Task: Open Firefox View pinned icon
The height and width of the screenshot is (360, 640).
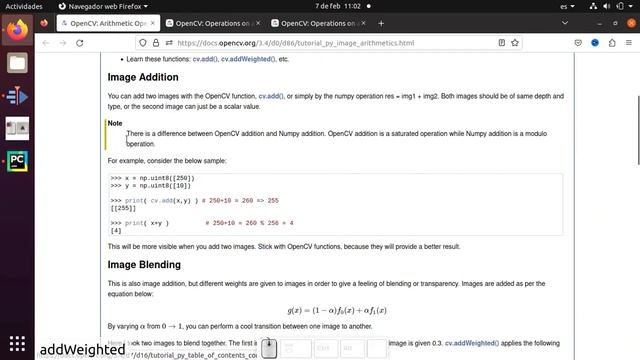Action: pyautogui.click(x=44, y=23)
